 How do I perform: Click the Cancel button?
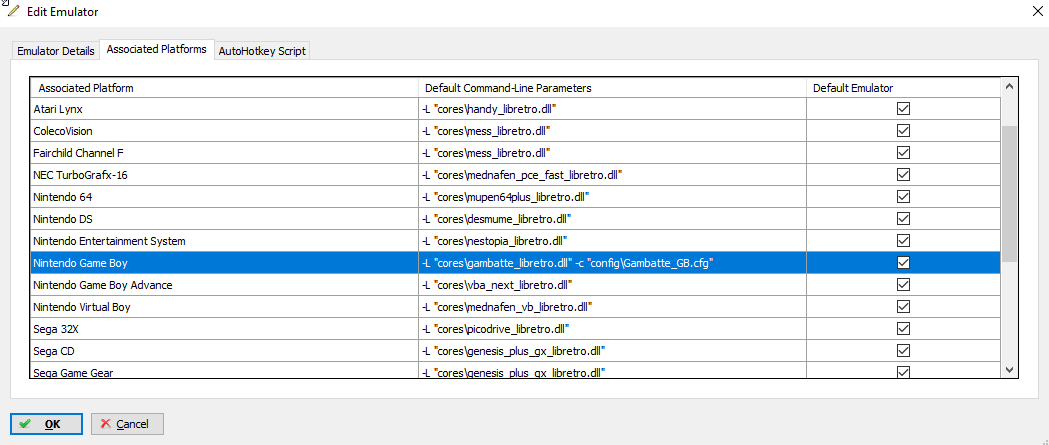click(x=127, y=424)
